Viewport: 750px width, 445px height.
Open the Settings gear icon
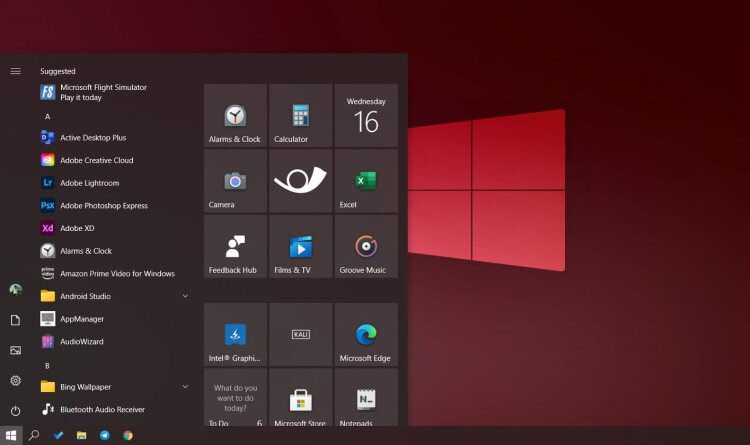point(15,380)
